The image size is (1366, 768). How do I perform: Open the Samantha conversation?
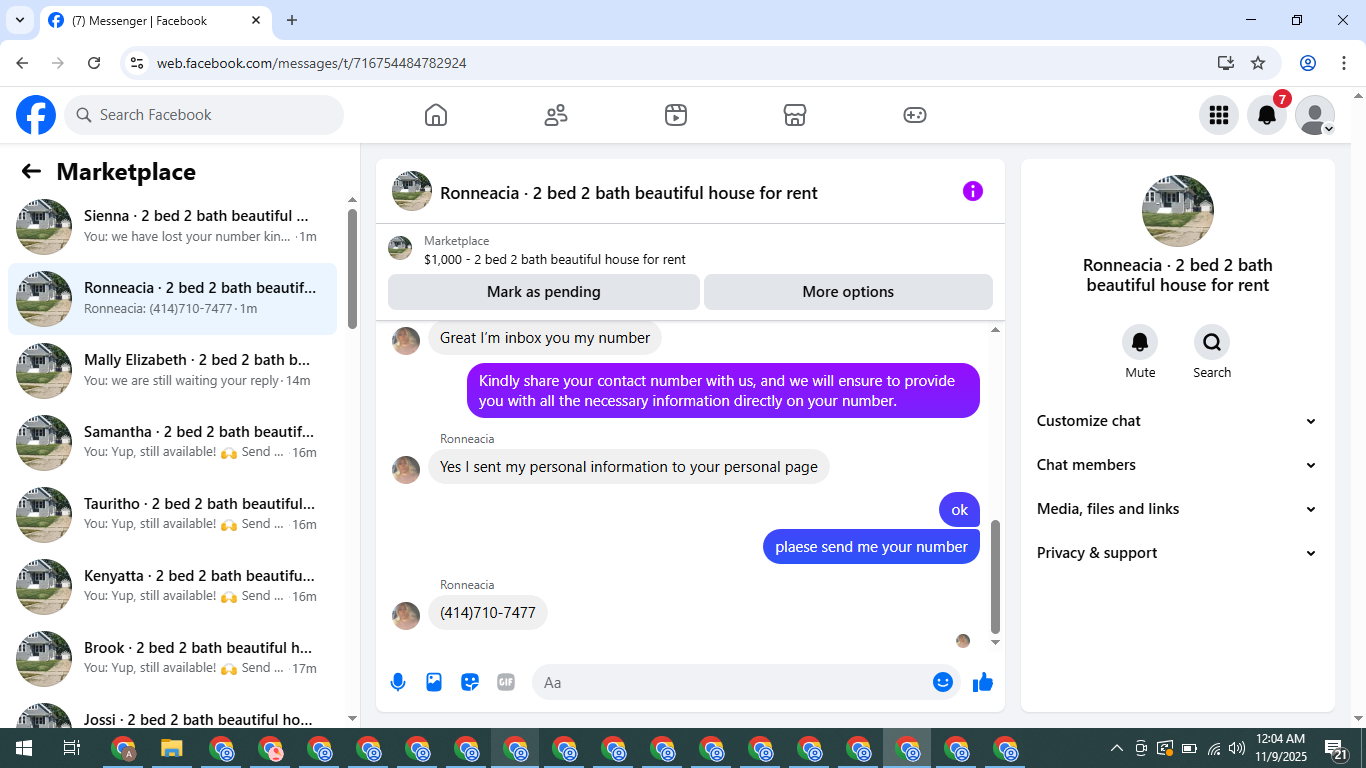(x=172, y=442)
